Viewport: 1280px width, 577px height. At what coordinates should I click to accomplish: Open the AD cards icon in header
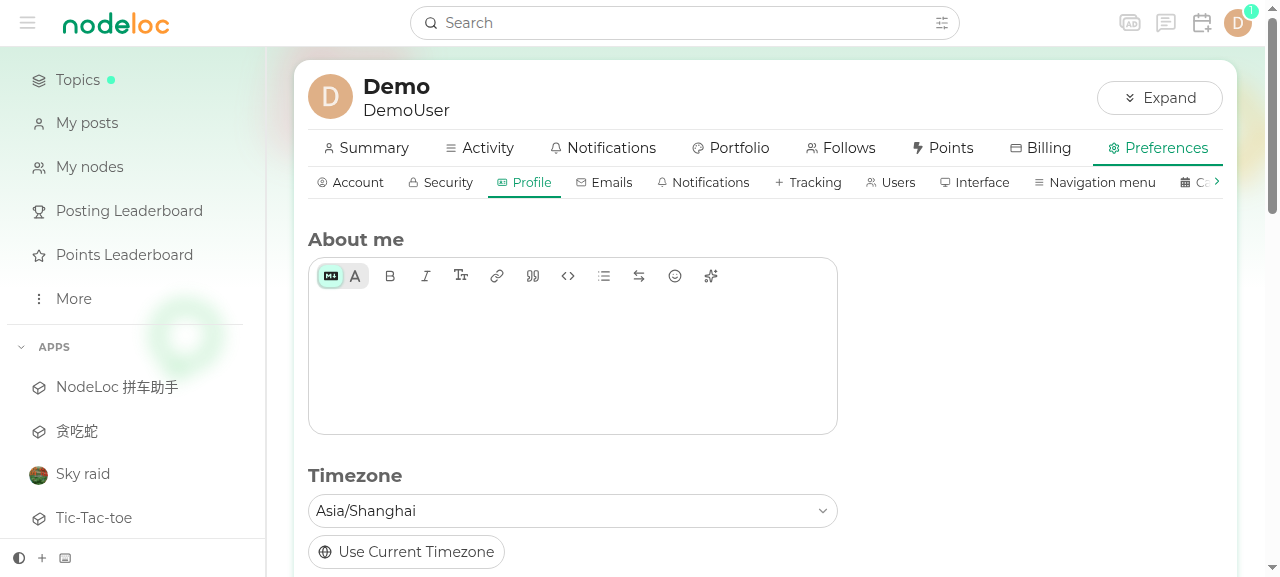1130,23
